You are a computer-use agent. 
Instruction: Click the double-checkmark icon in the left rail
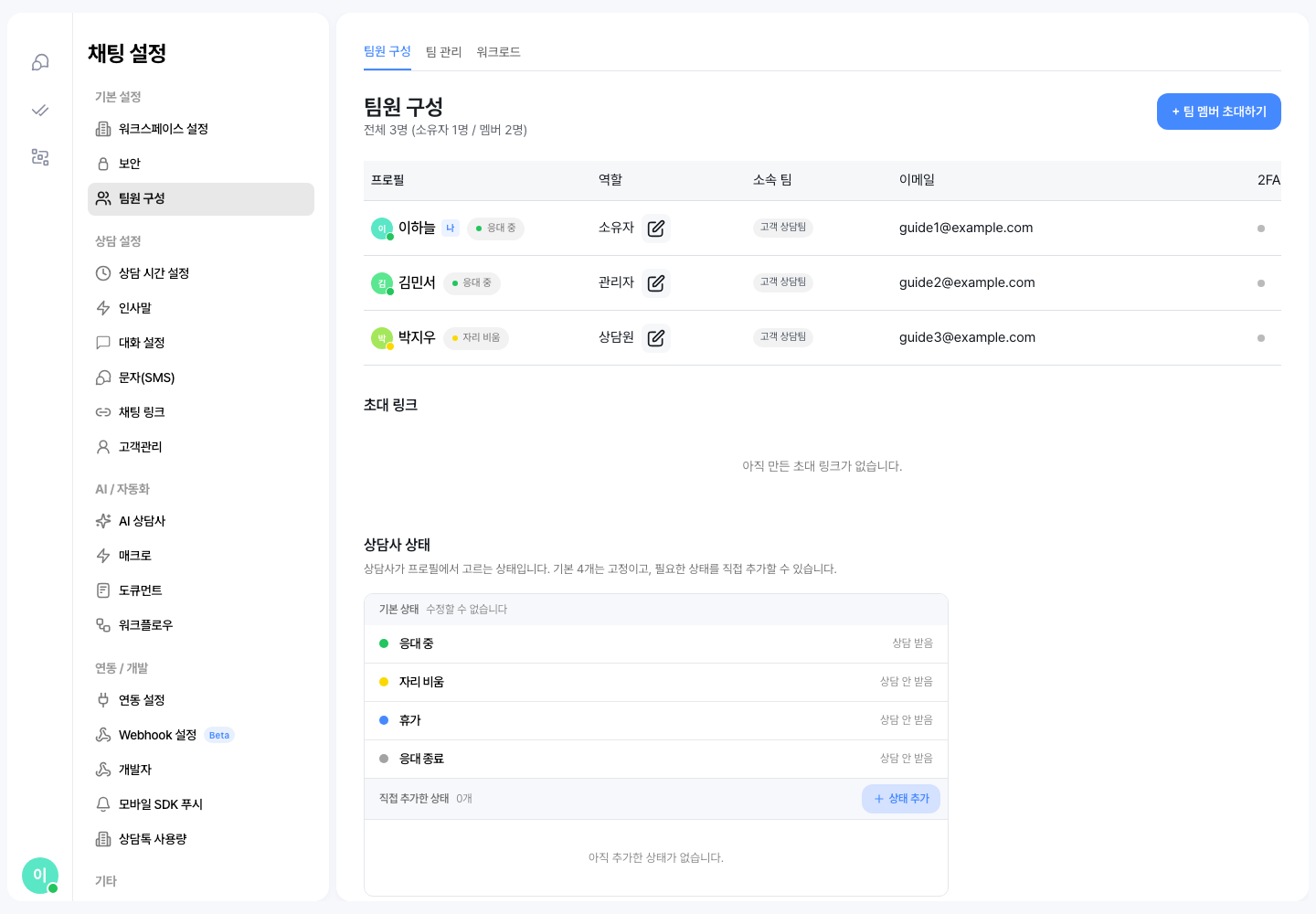[x=40, y=110]
